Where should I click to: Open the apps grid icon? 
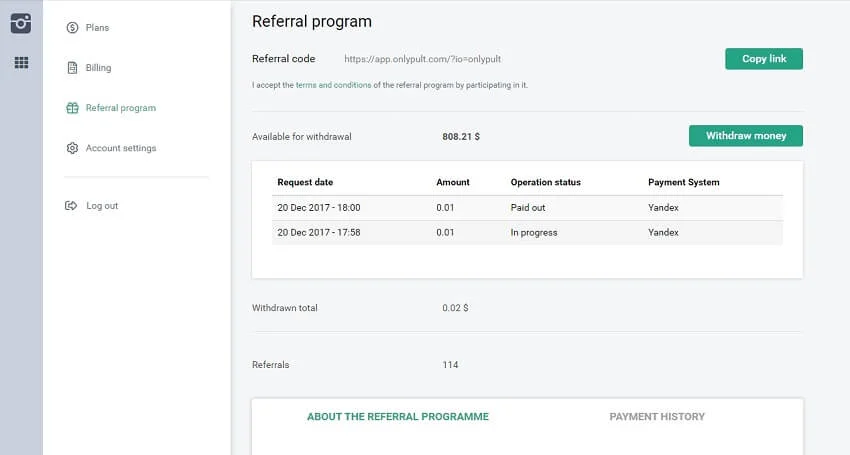coord(21,63)
